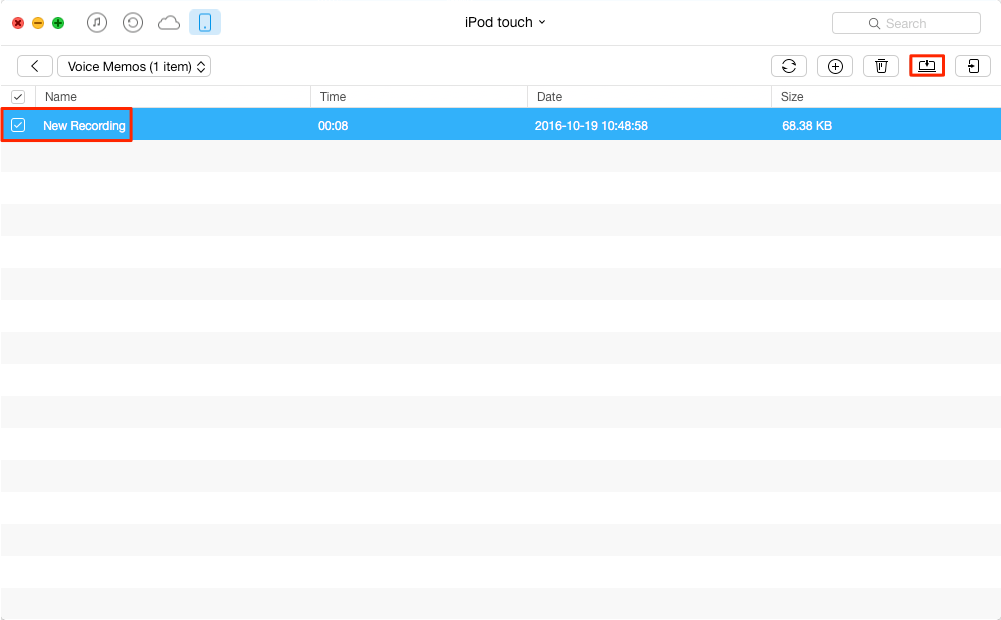The image size is (1001, 620).
Task: Refresh the voice memos list
Action: click(x=789, y=66)
